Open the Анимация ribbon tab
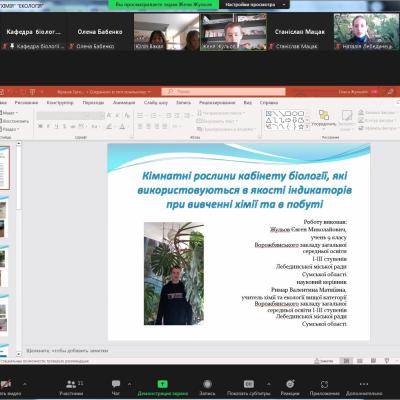The width and height of the screenshot is (400, 400). (124, 103)
